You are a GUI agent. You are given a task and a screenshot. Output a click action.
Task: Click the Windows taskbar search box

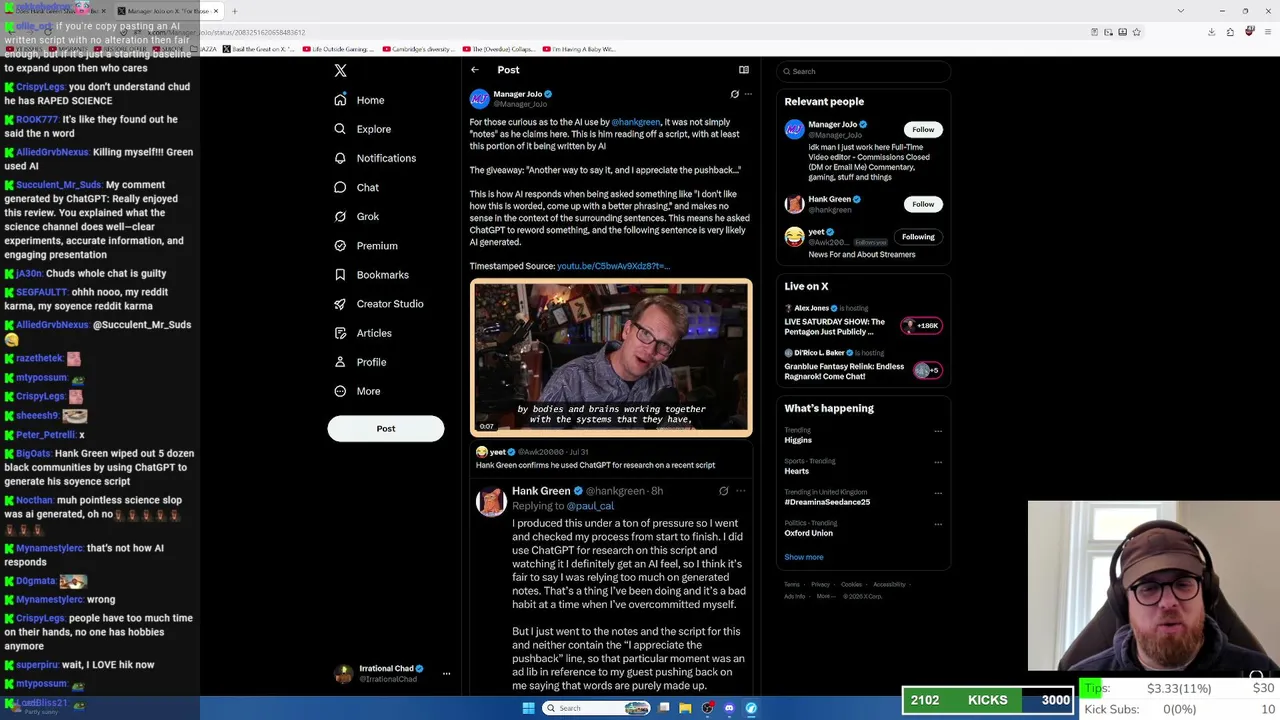[596, 708]
